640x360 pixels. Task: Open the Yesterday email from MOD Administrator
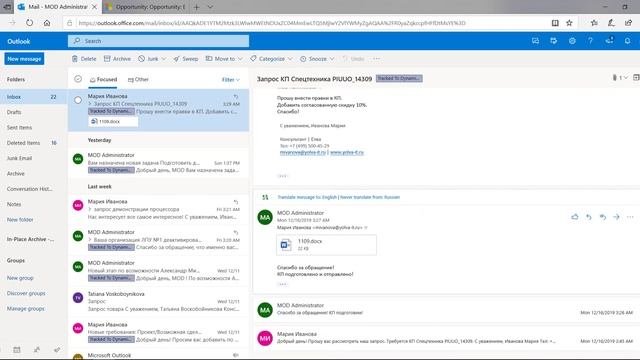(x=159, y=162)
